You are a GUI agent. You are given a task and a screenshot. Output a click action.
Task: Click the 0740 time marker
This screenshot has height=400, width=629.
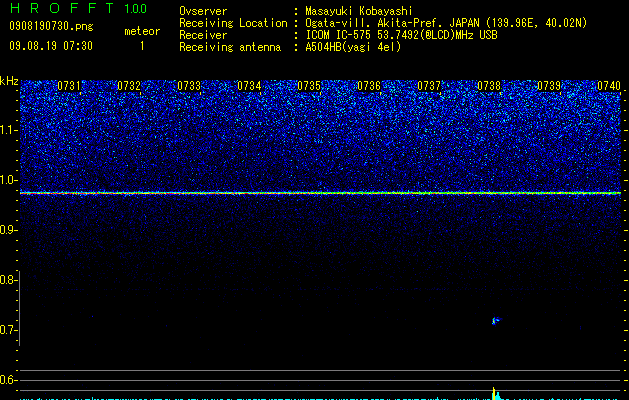point(609,86)
